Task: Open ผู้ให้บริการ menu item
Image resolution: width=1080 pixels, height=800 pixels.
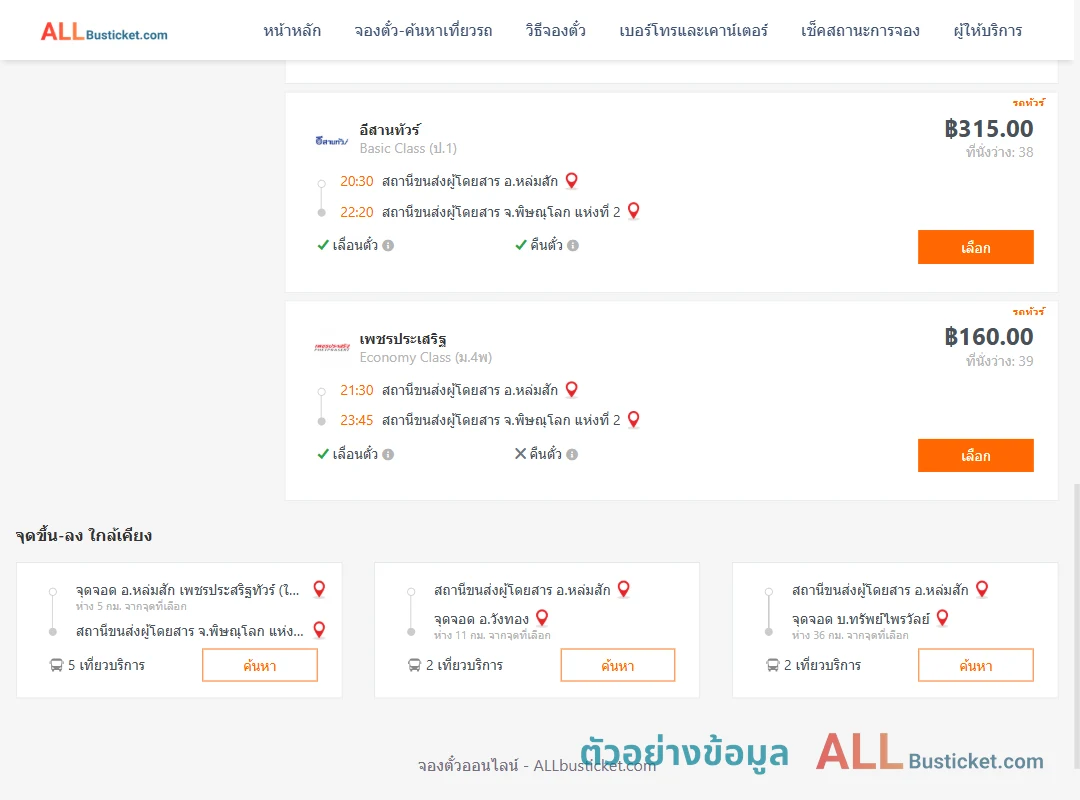Action: tap(988, 31)
